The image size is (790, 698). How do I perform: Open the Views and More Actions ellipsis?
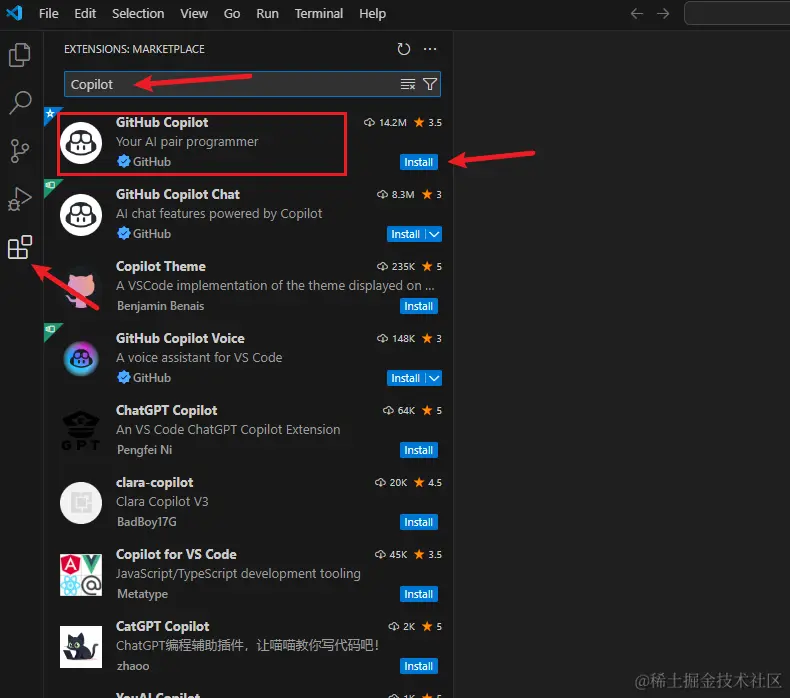pyautogui.click(x=430, y=49)
